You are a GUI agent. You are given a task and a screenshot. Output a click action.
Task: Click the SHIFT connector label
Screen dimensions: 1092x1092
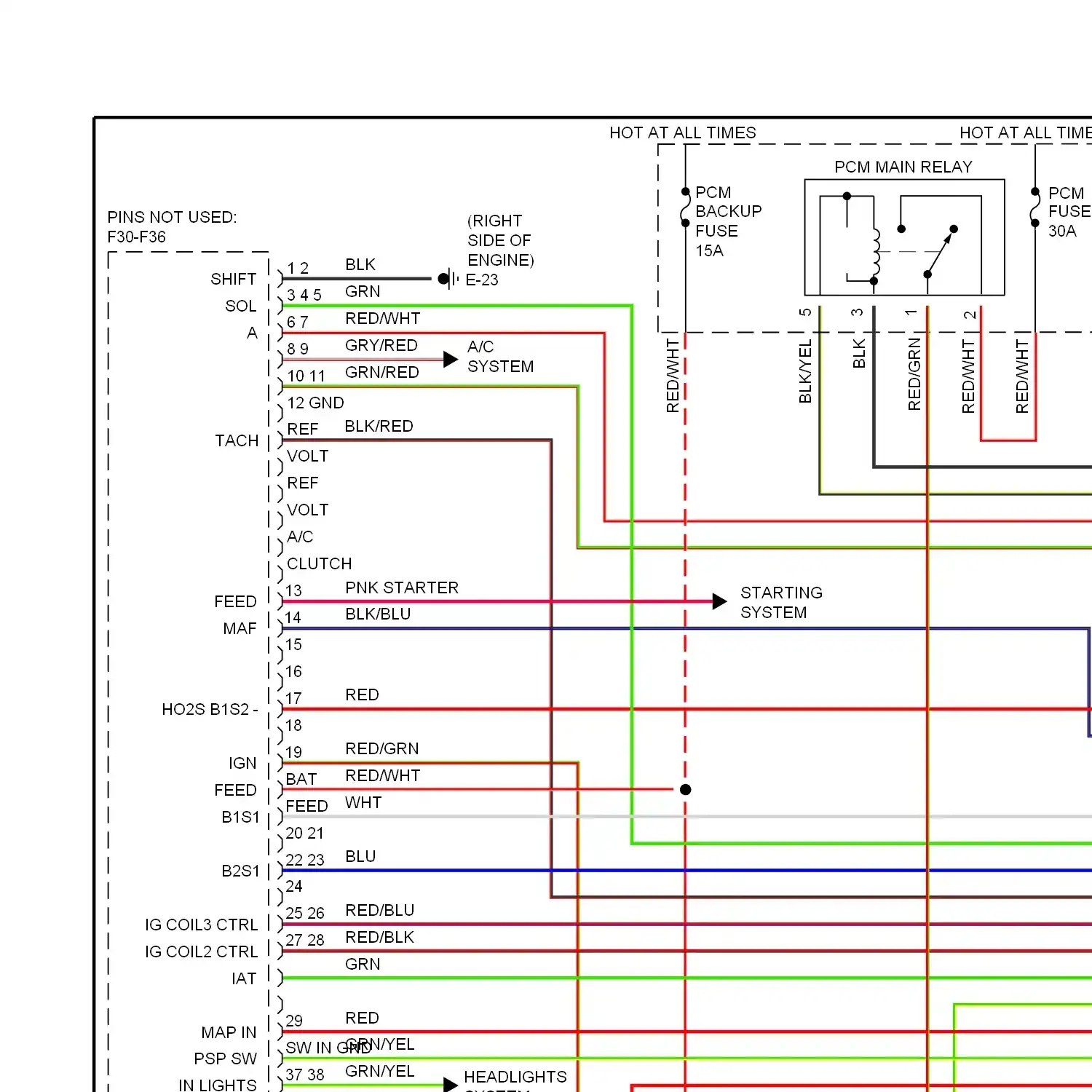[233, 279]
